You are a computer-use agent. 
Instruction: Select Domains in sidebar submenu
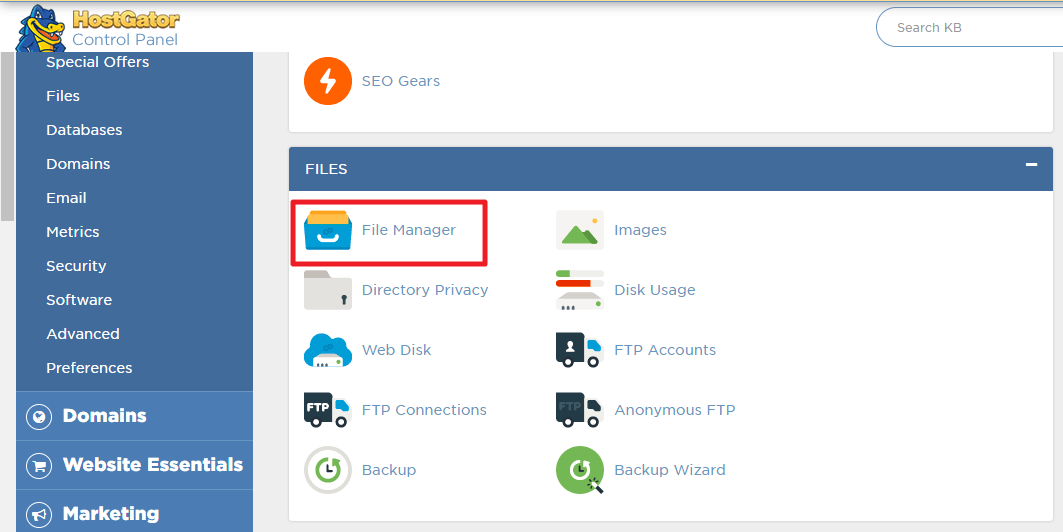[78, 164]
